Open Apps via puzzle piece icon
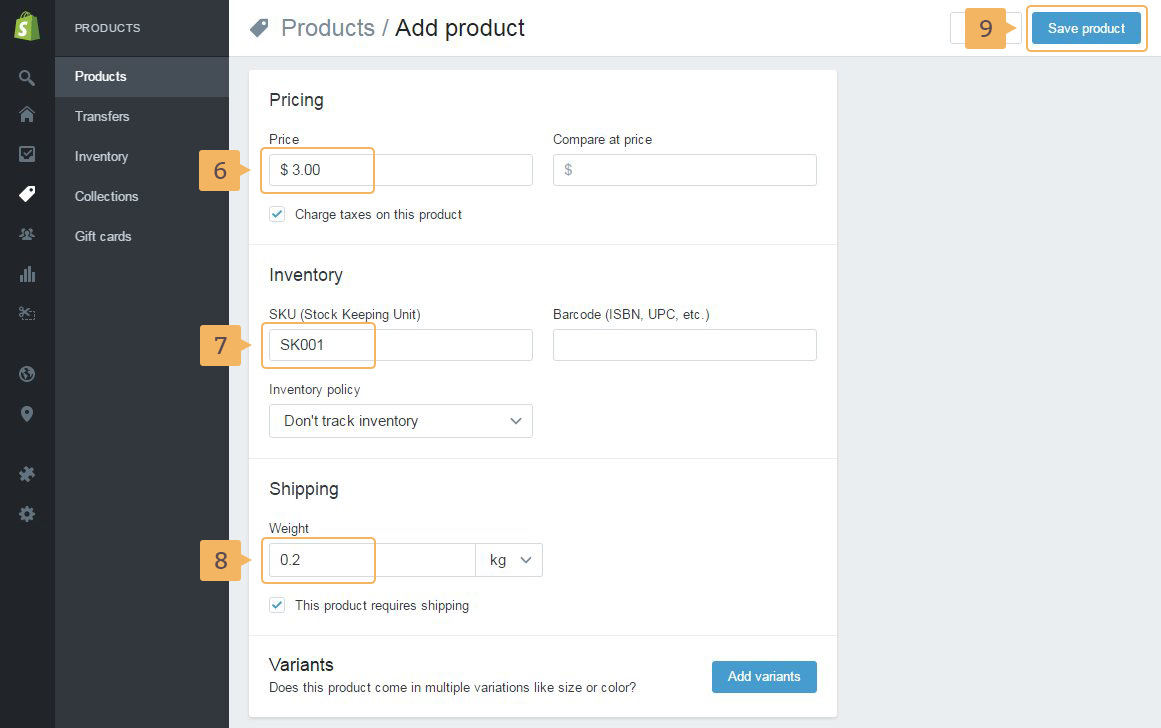The width and height of the screenshot is (1161, 728). click(27, 474)
